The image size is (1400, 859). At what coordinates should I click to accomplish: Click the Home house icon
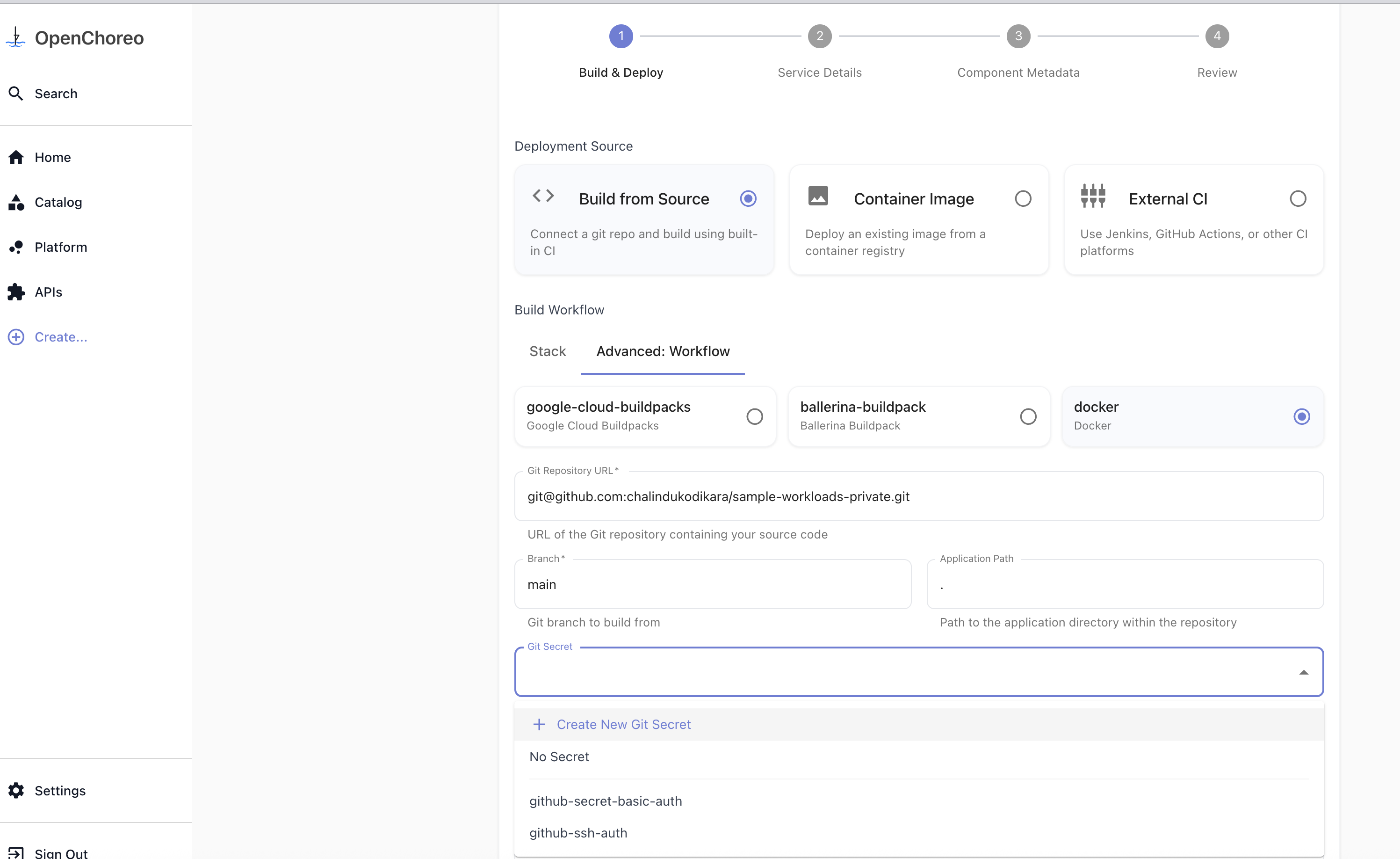tap(16, 157)
